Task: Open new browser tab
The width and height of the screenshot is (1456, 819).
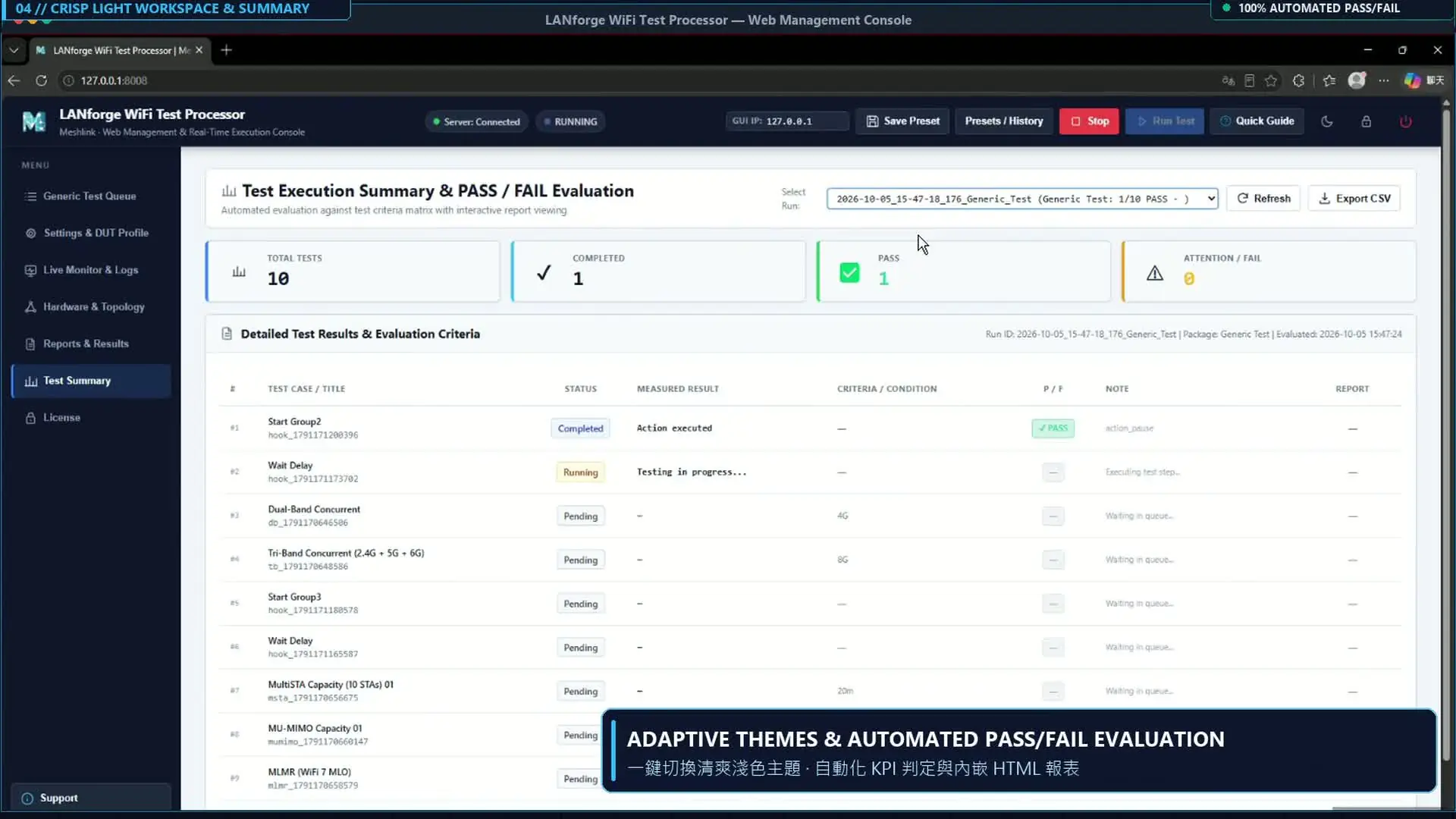Action: tap(226, 50)
